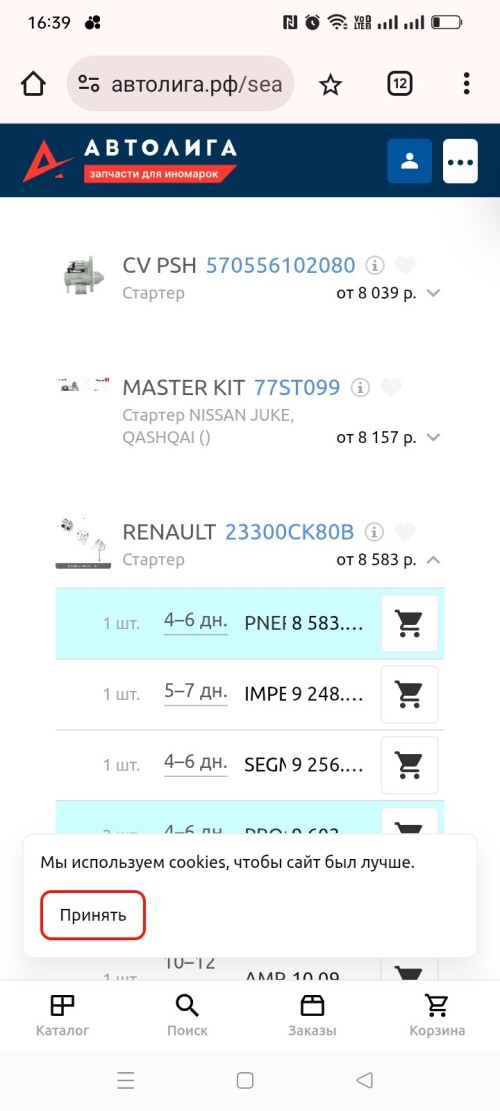
Task: Tap the browser address bar
Action: (181, 84)
